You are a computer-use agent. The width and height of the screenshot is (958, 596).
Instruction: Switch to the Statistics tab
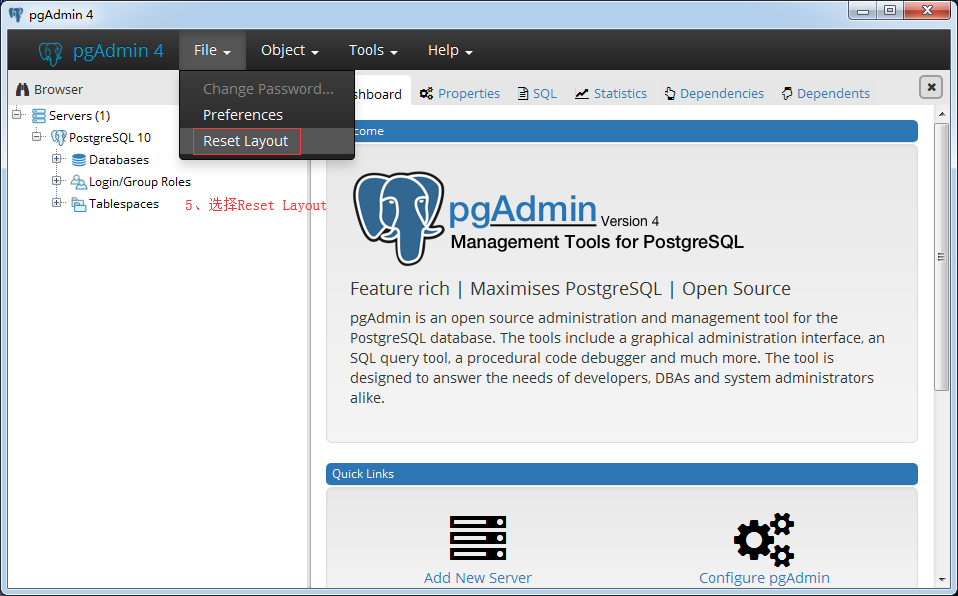tap(610, 94)
